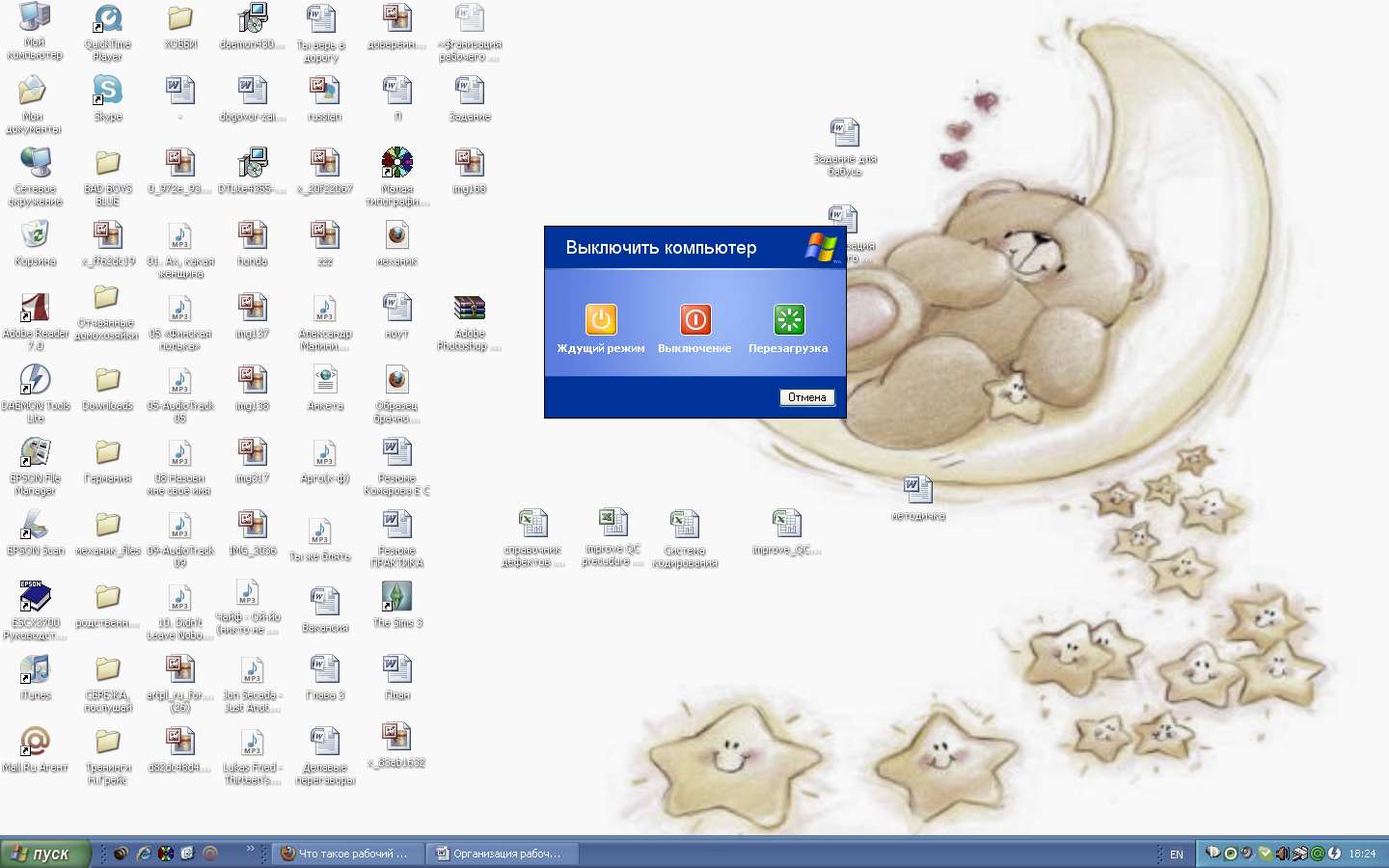This screenshot has height=868, width=1389.
Task: Select the BAD BOYS BLUE folder
Action: point(108,176)
